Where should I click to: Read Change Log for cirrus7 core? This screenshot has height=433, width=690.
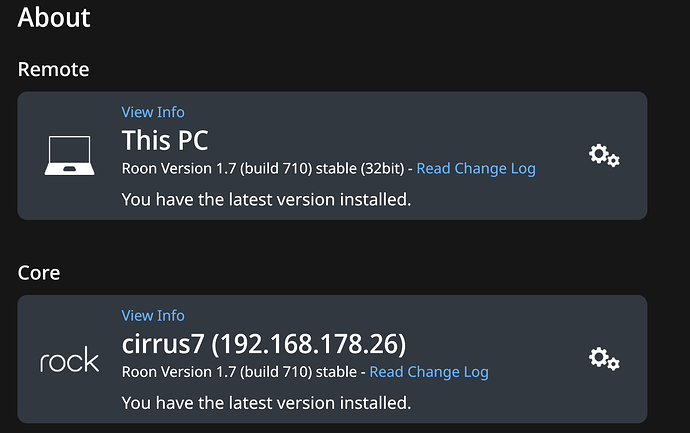(429, 372)
